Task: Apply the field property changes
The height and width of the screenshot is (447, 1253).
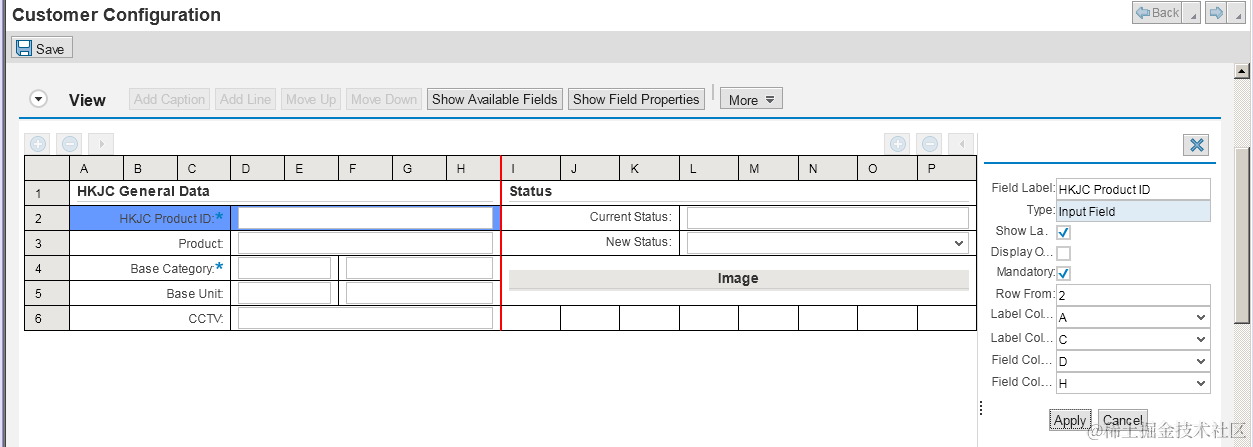Action: pos(1070,420)
